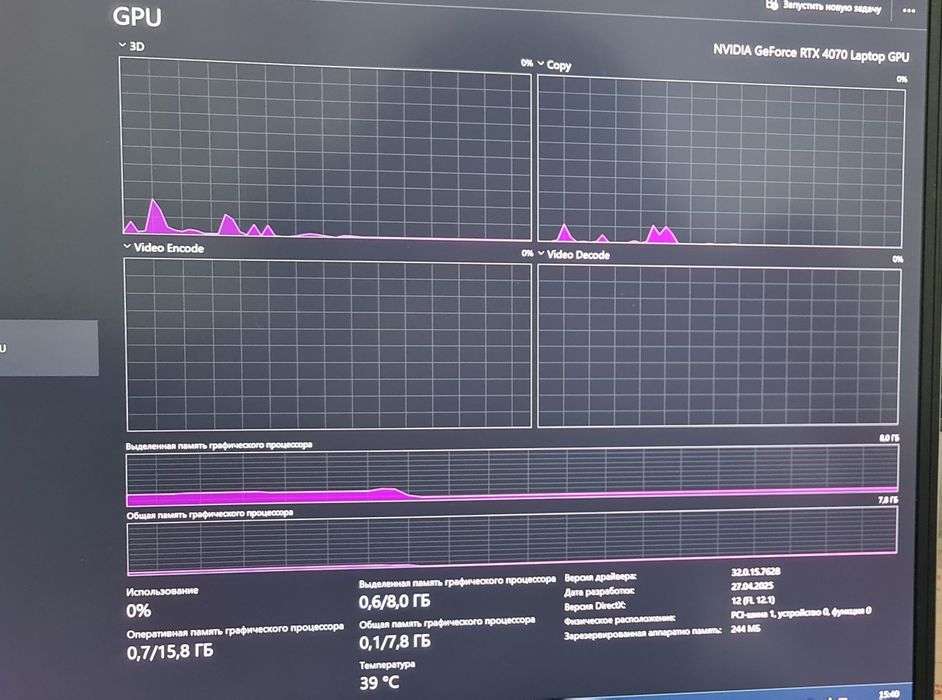Click the NVIDIA GeForce RTX 4070 Laptop GPU name
This screenshot has width=942, height=700.
pos(811,53)
